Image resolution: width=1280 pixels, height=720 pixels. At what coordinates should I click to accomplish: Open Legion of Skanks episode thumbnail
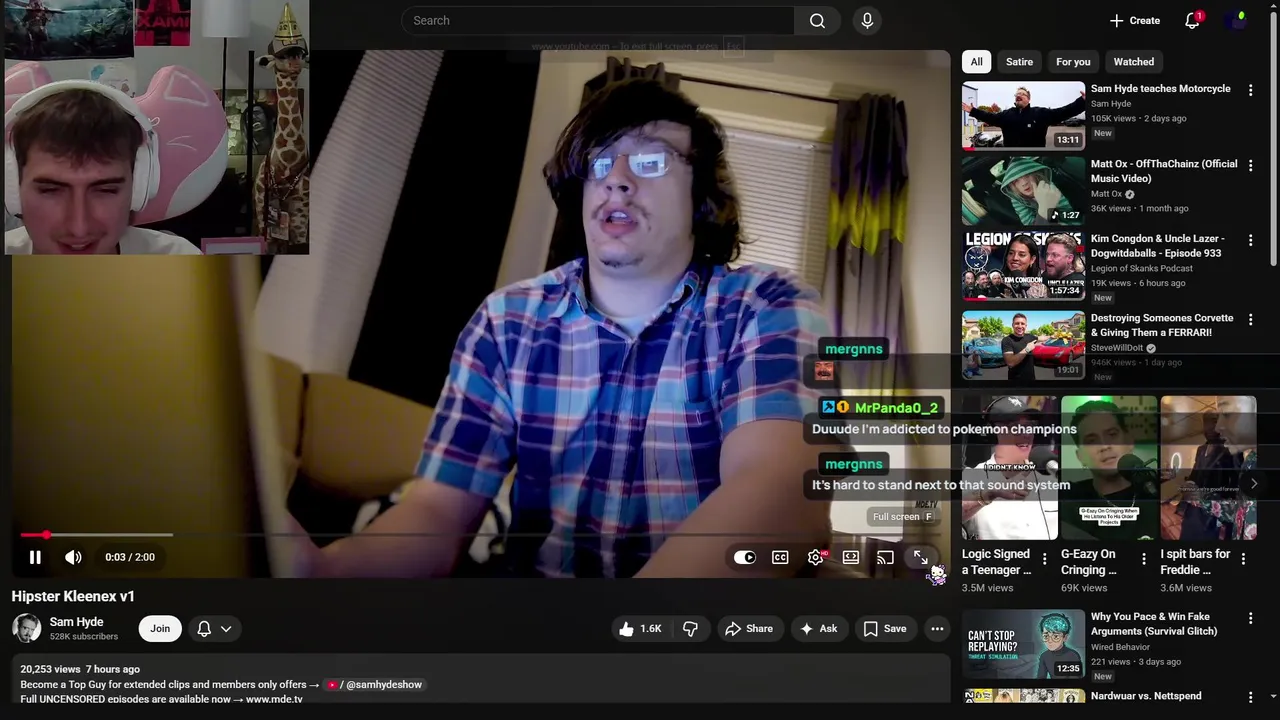[x=1023, y=265]
